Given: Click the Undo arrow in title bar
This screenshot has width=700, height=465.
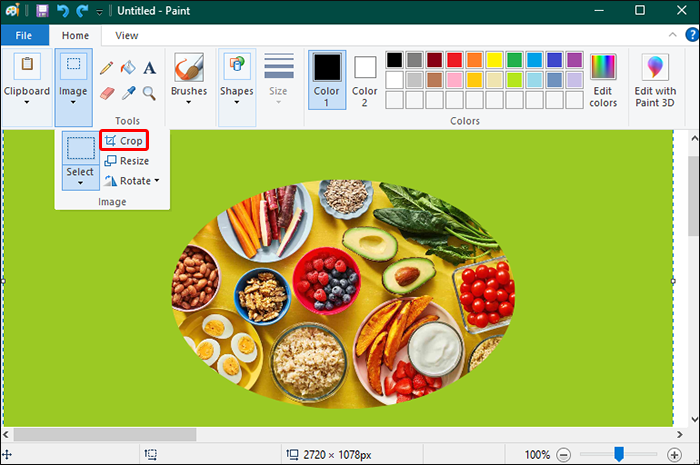Looking at the screenshot, I should 62,11.
